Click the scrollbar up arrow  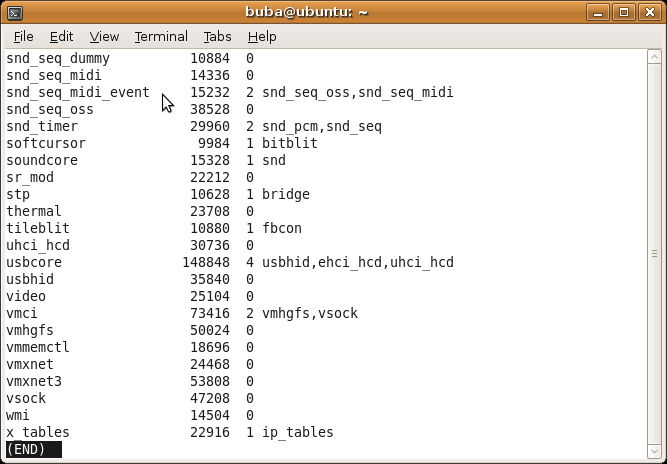[654, 57]
